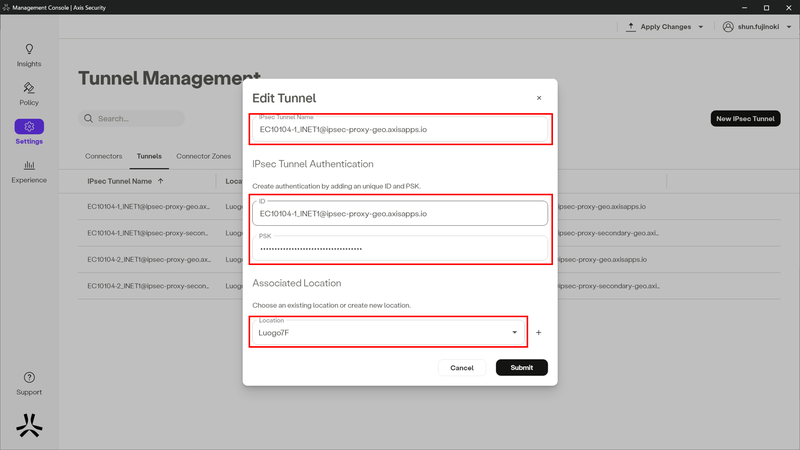Open the Insights section in the sidebar
The height and width of the screenshot is (450, 800).
point(29,55)
